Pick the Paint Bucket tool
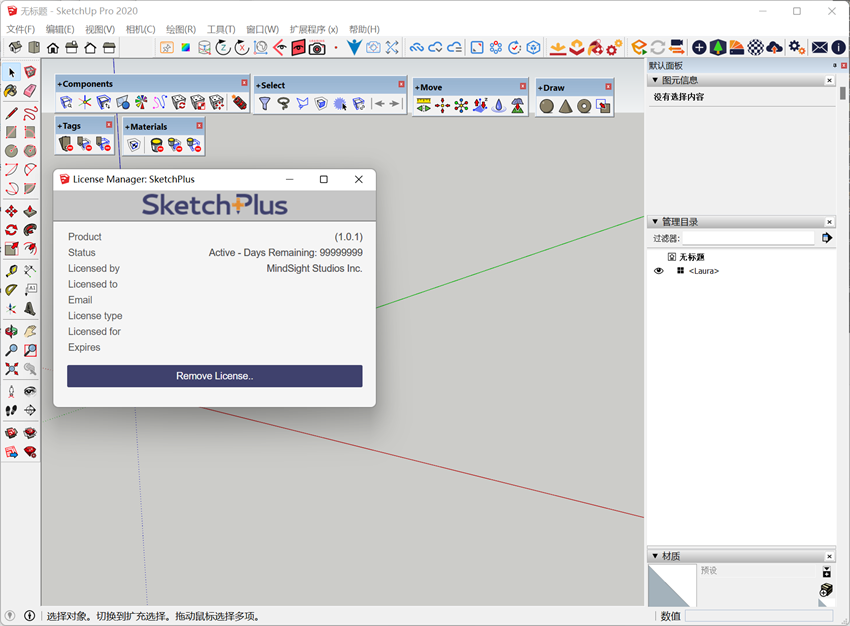850x626 pixels. coord(11,91)
